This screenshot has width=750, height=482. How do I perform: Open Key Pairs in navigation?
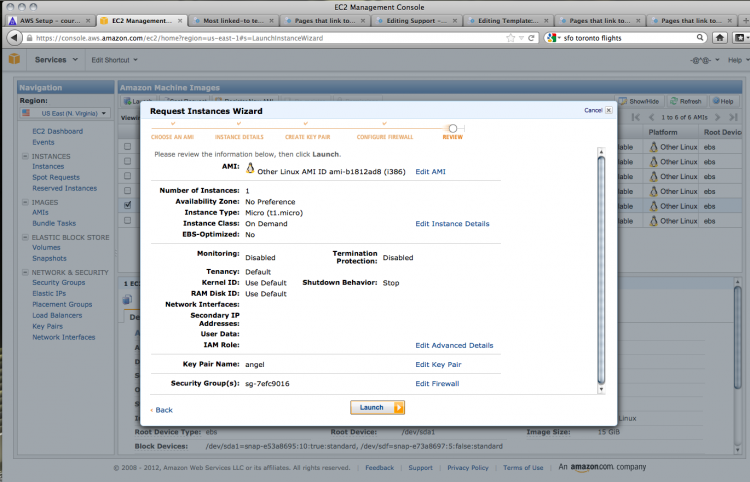pos(47,326)
